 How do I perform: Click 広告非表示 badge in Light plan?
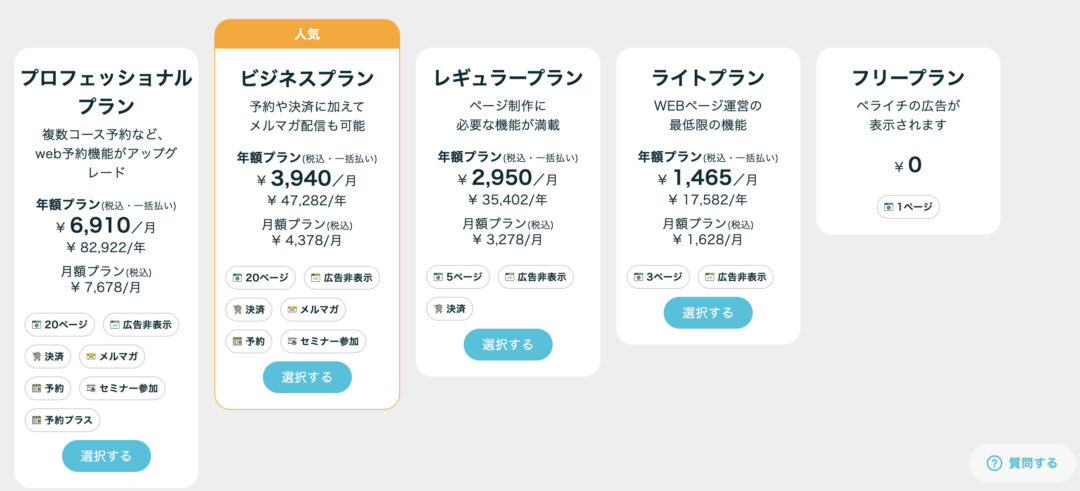(x=736, y=277)
